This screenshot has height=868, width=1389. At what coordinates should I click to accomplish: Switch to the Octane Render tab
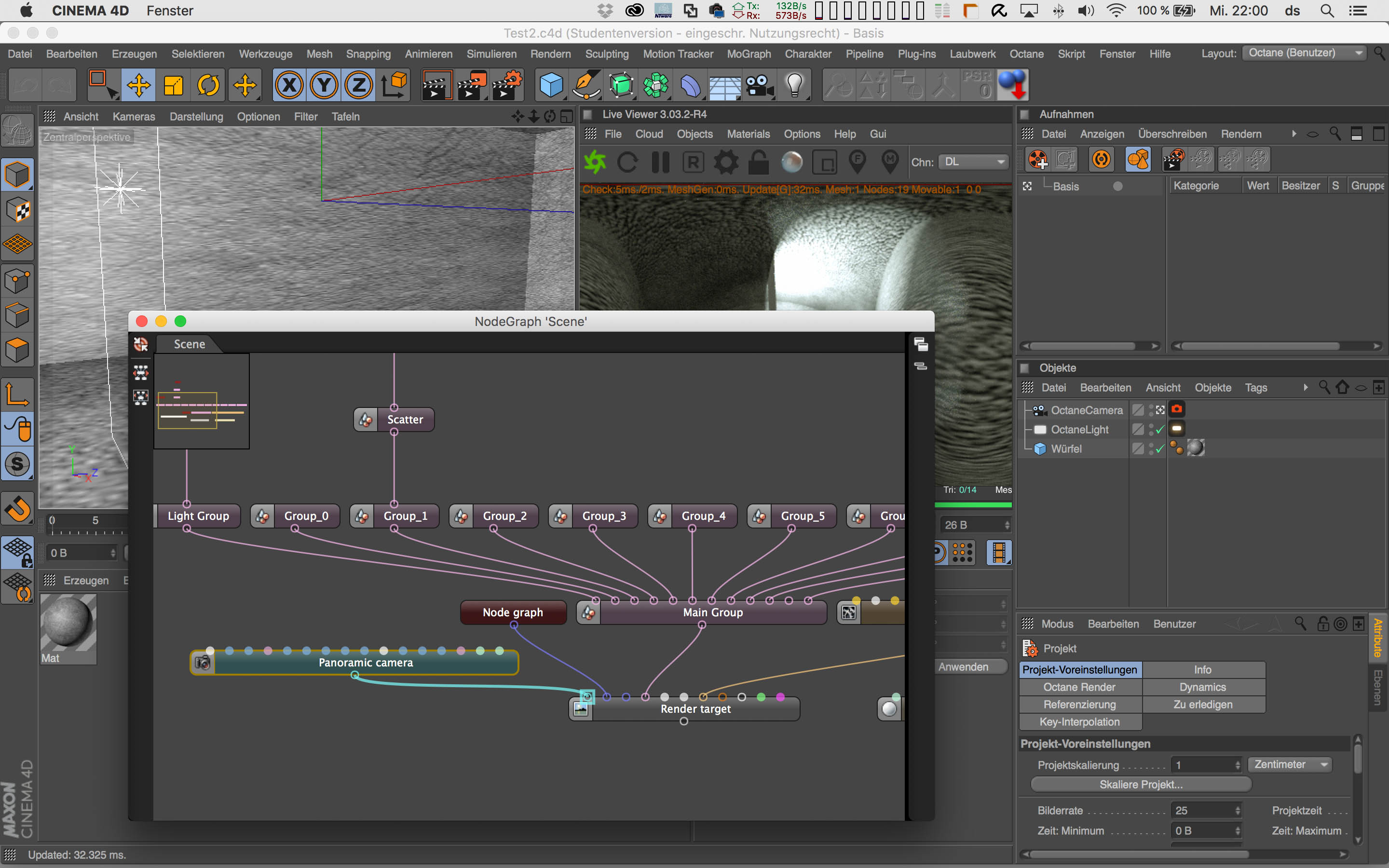pyautogui.click(x=1079, y=687)
